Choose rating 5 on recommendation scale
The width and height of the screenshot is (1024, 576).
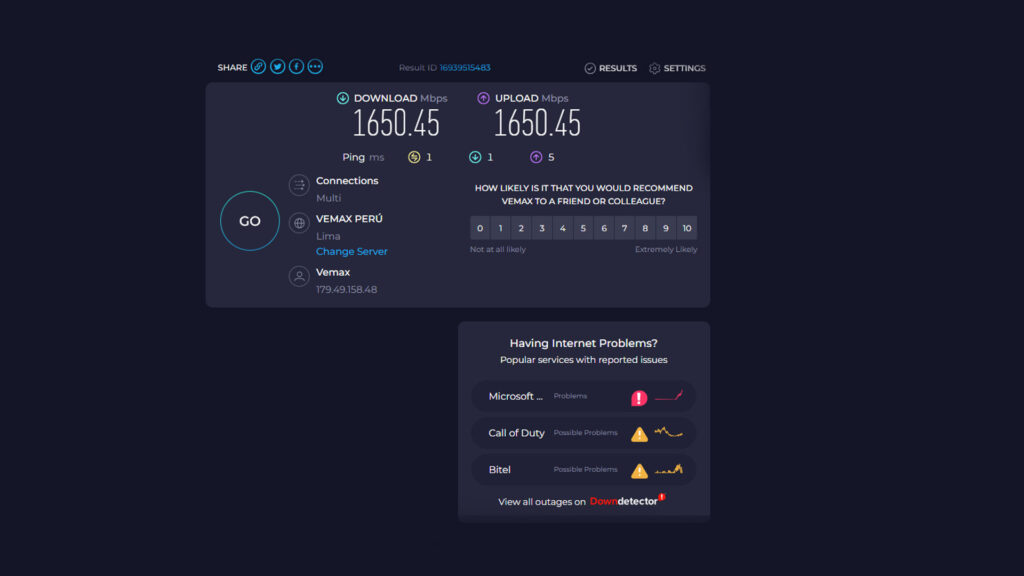pyautogui.click(x=583, y=228)
